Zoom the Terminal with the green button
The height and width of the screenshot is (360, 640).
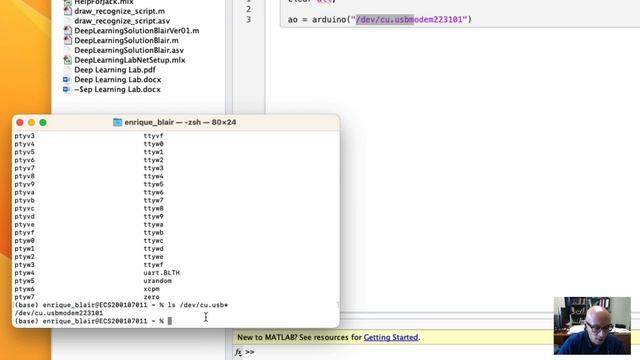point(43,122)
